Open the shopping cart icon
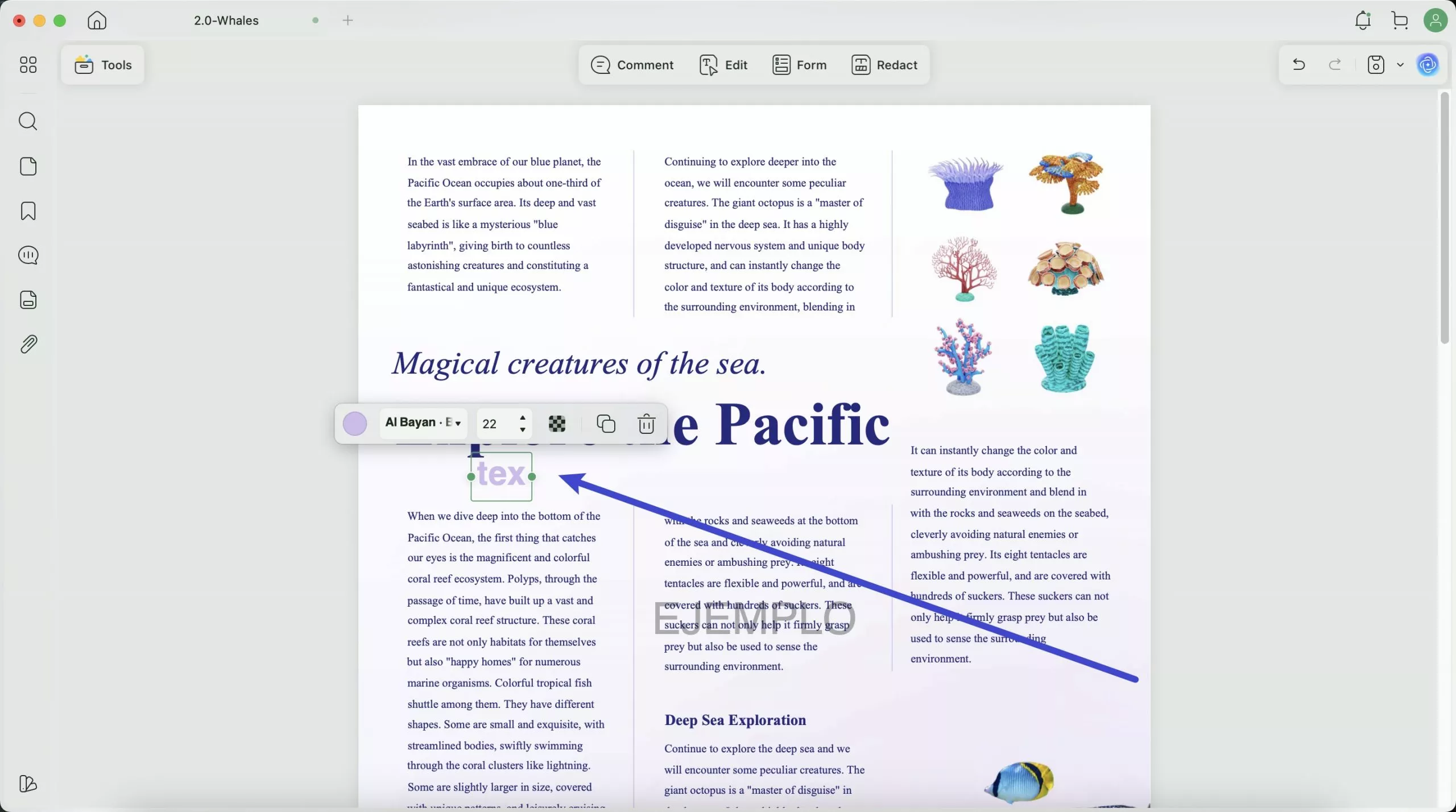The height and width of the screenshot is (812, 1456). coord(1400,20)
